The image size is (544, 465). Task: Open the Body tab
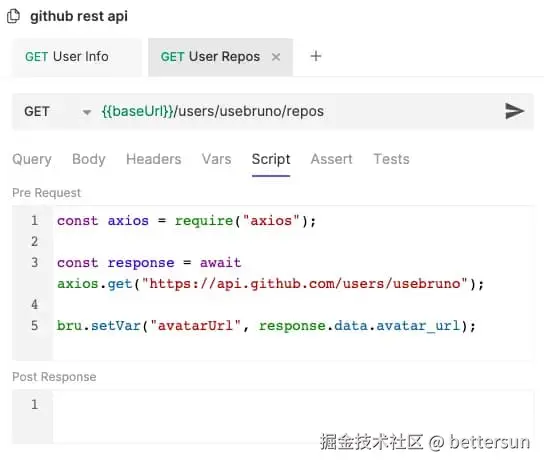pyautogui.click(x=88, y=159)
